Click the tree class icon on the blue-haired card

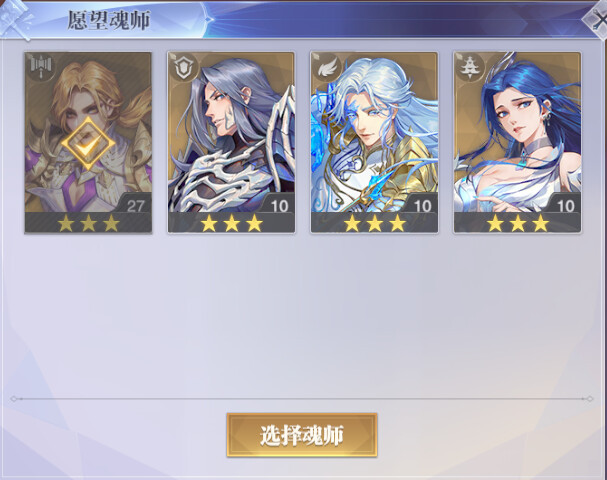click(x=469, y=67)
